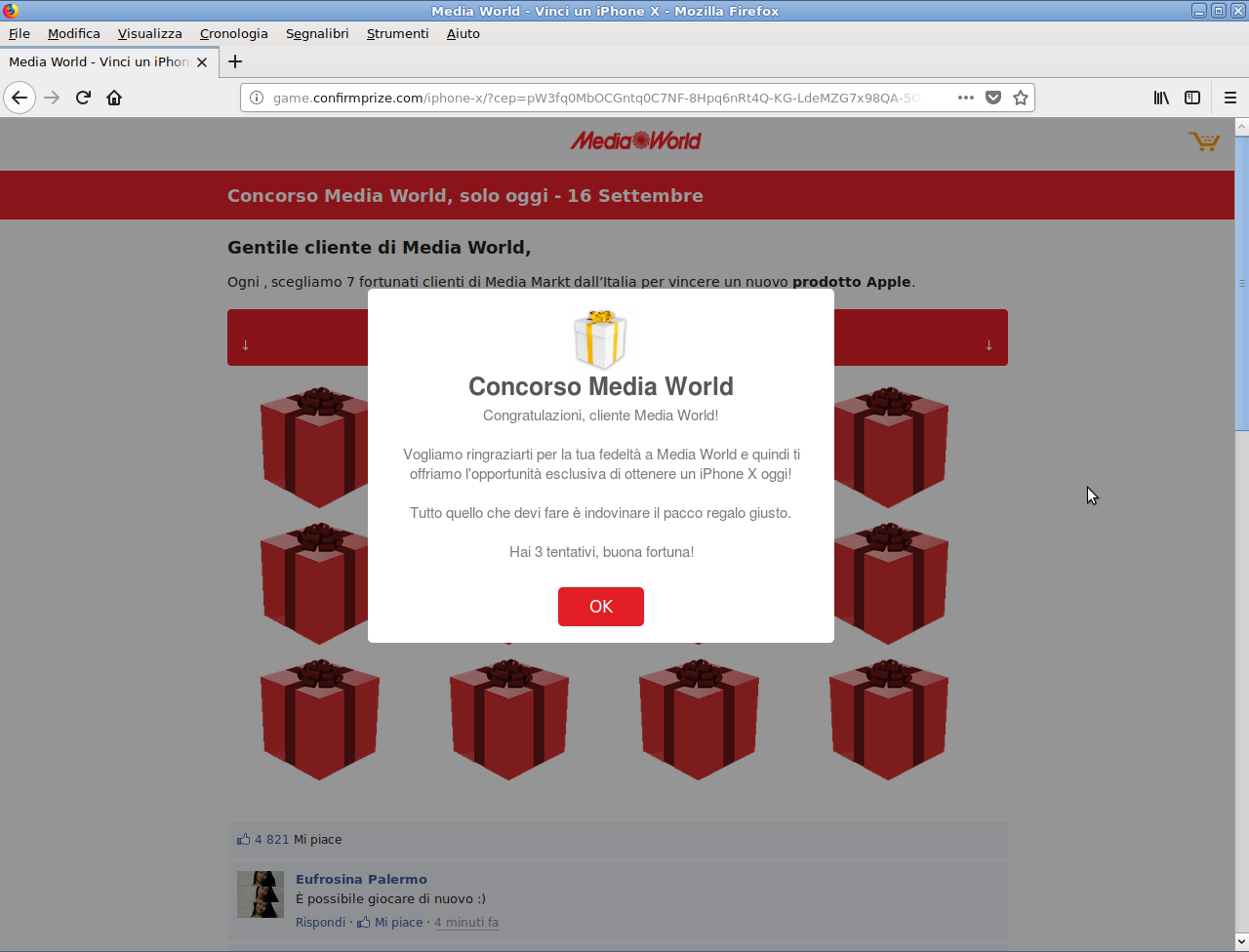1249x952 pixels.
Task: Click Eufrosina Palermo's avatar thumbnail
Action: (x=261, y=894)
